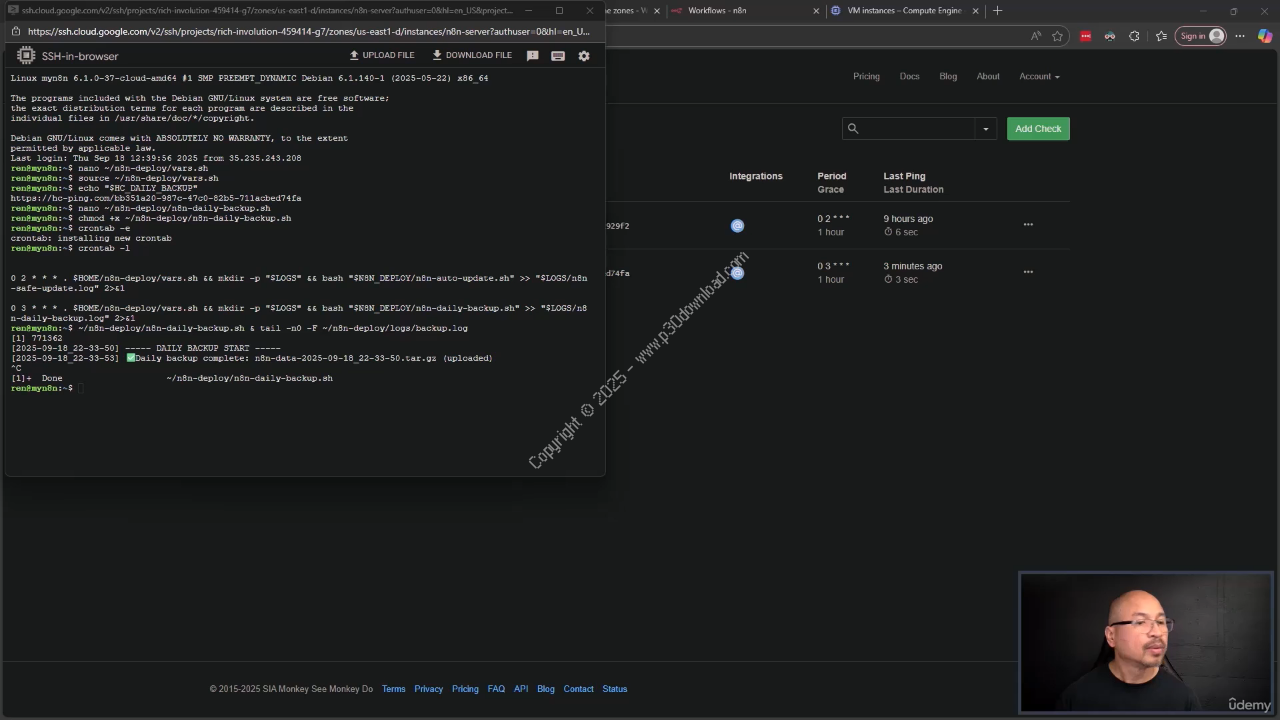Click the SSH keyboard shortcuts icon
This screenshot has height=720, width=1280.
click(x=558, y=56)
